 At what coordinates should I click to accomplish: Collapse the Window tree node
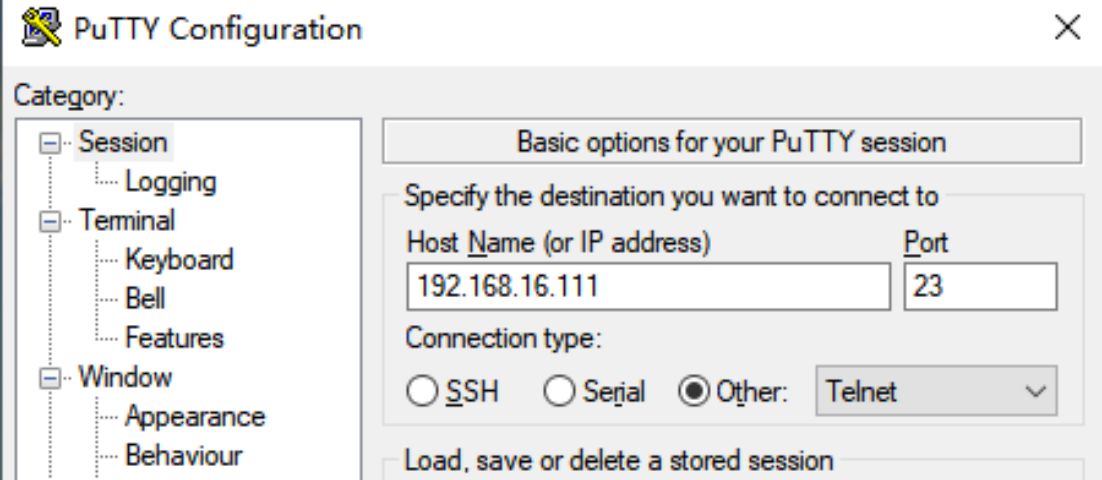point(50,379)
